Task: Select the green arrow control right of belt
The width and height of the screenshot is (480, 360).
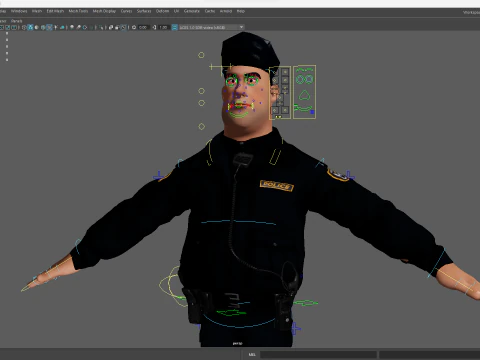Action: pos(306,303)
